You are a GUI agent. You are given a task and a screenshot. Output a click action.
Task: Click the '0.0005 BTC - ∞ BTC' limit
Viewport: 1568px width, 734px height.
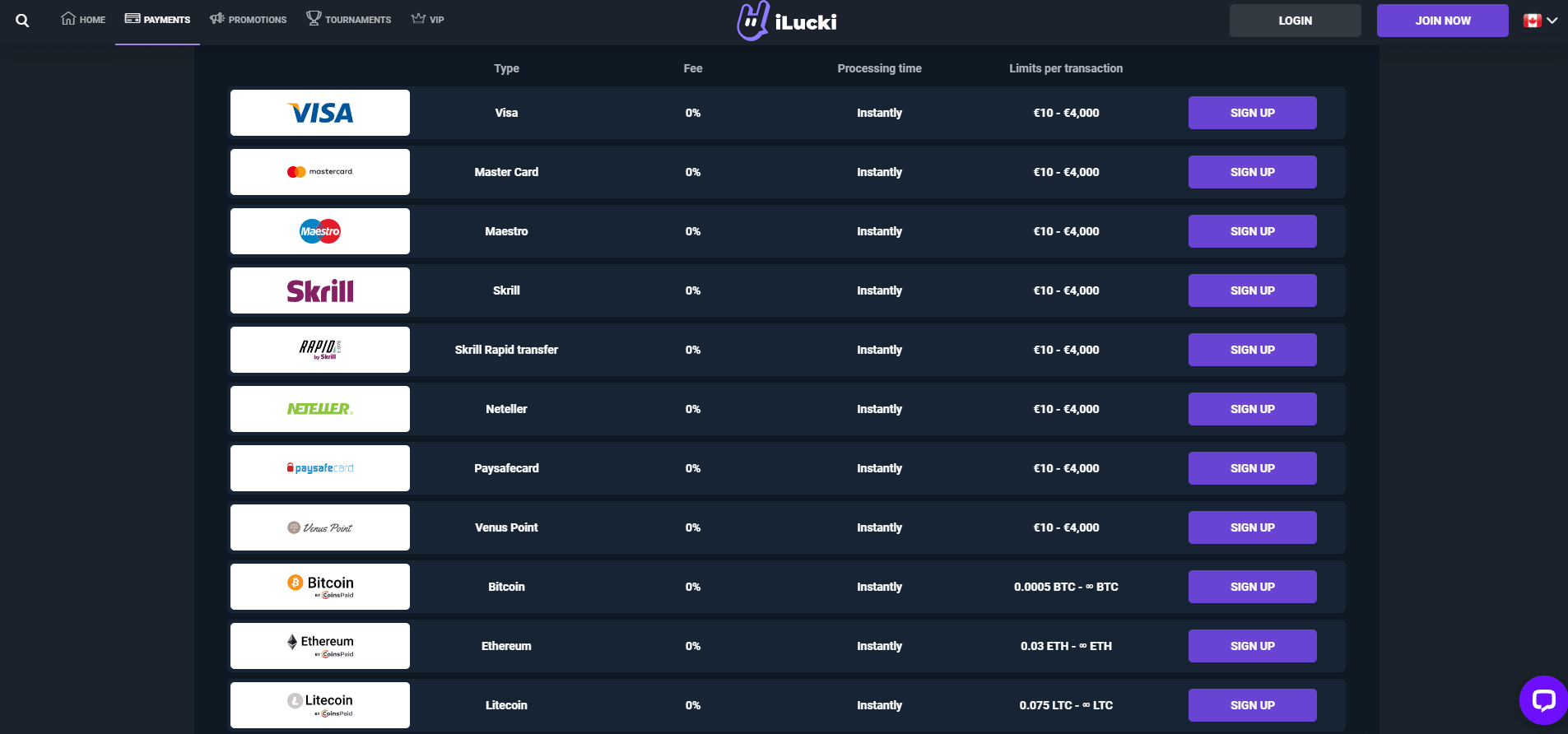pyautogui.click(x=1066, y=587)
